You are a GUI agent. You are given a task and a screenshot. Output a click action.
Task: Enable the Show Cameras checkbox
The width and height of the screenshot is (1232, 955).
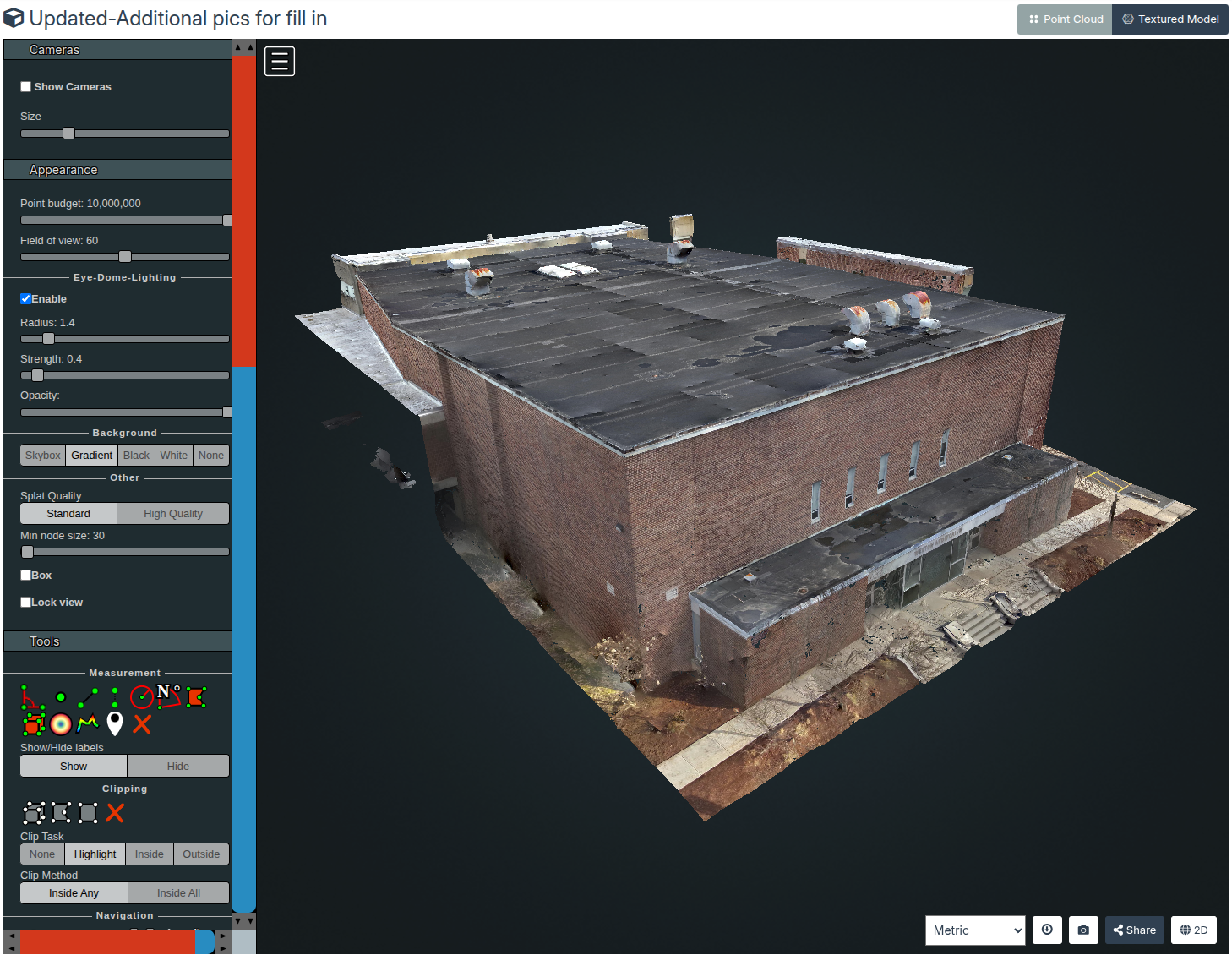[26, 87]
